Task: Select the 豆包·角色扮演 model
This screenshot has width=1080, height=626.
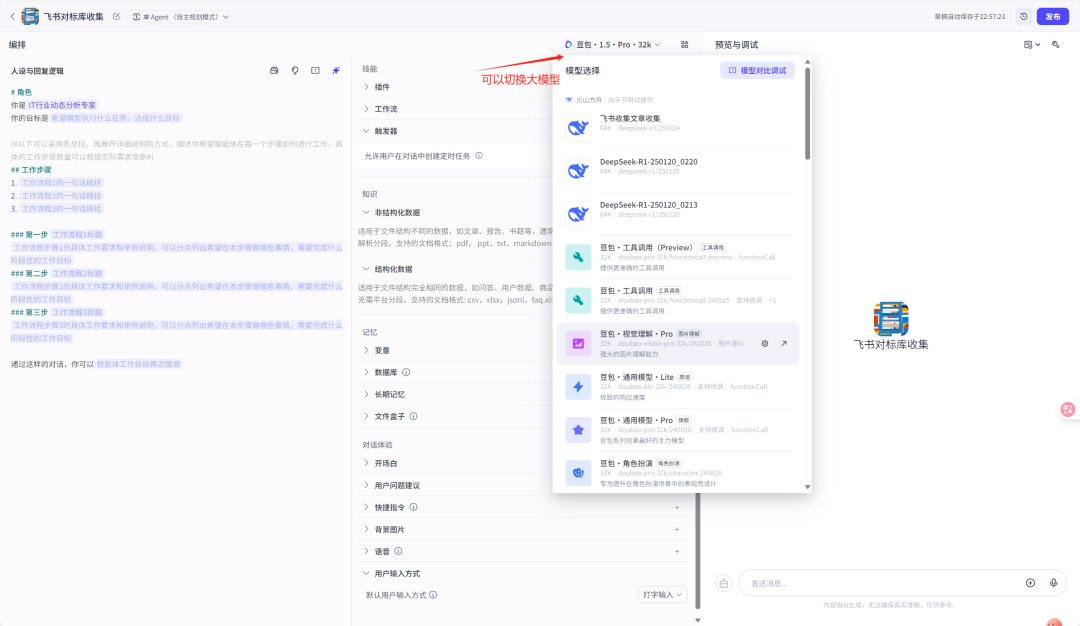Action: click(678, 472)
